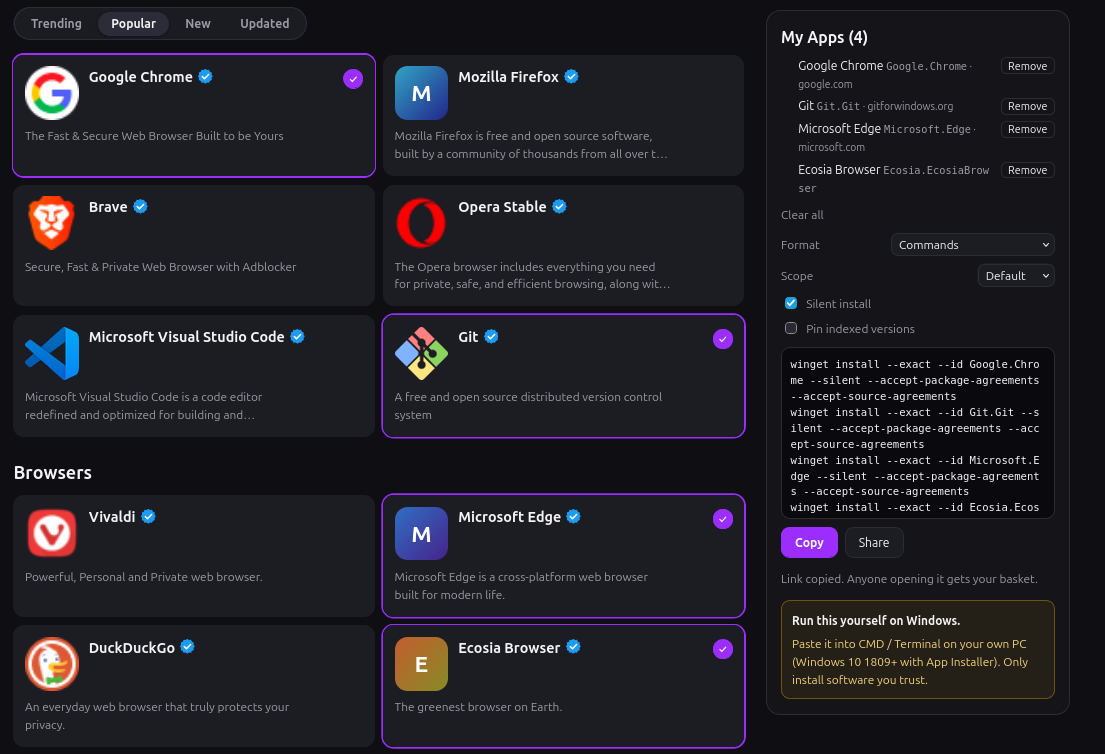The height and width of the screenshot is (754, 1105).
Task: Switch to the Updated tab
Action: click(x=264, y=23)
